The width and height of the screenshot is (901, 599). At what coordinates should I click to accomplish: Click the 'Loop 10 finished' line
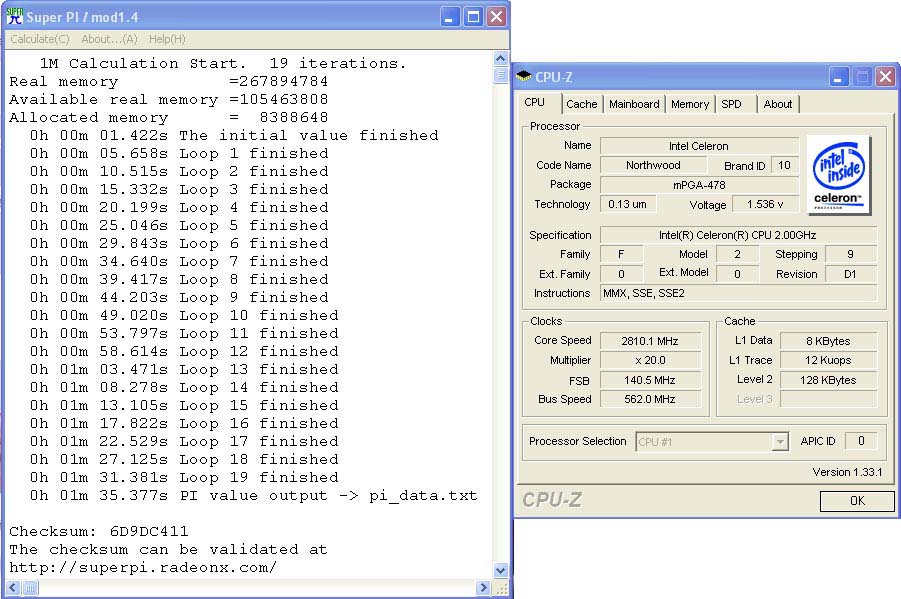[184, 315]
